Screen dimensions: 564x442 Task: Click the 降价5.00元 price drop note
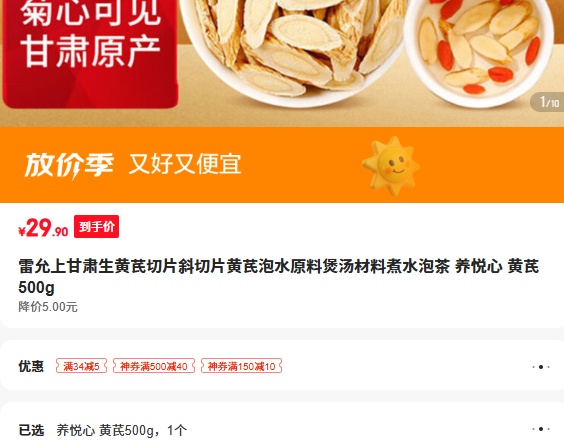(x=48, y=307)
